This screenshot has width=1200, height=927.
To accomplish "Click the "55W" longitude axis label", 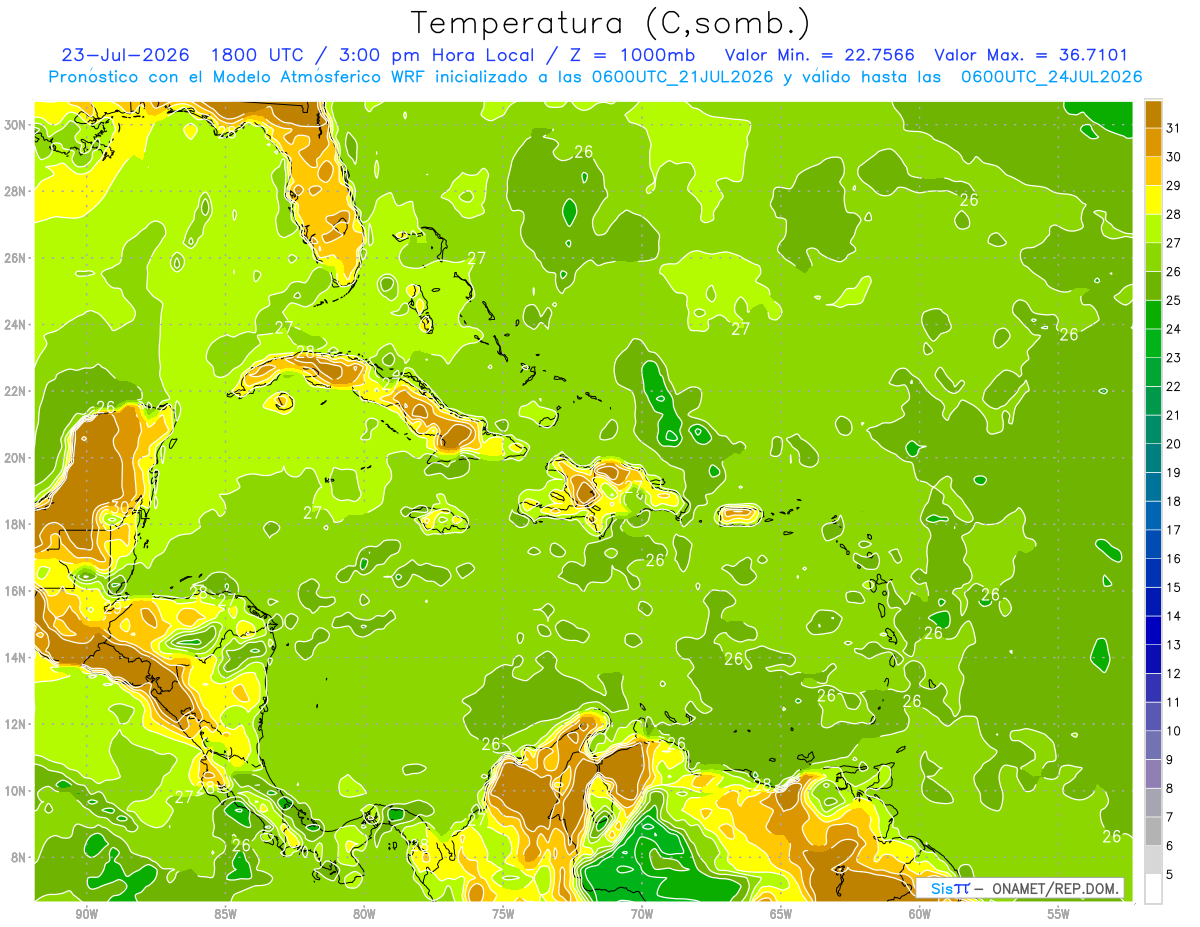I will (x=1059, y=914).
